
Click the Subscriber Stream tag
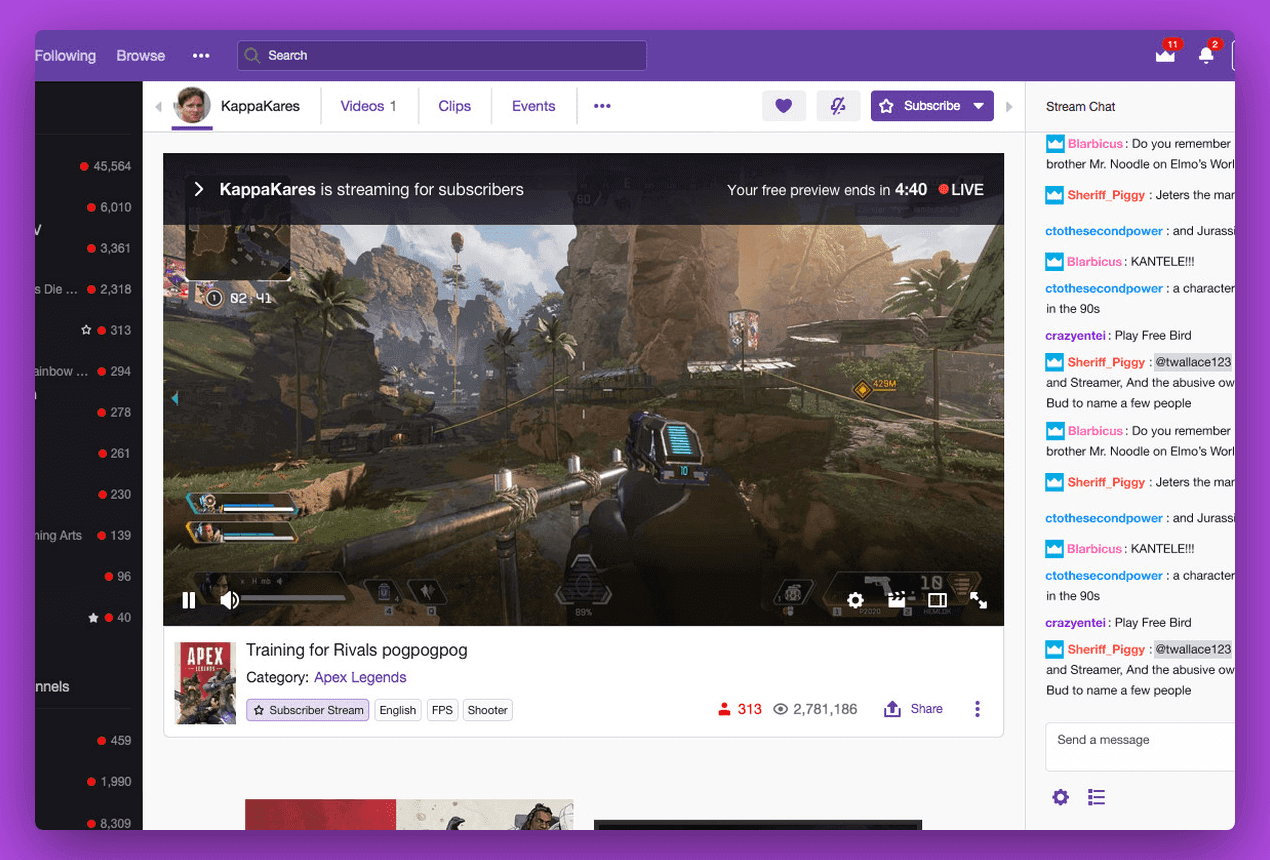308,710
